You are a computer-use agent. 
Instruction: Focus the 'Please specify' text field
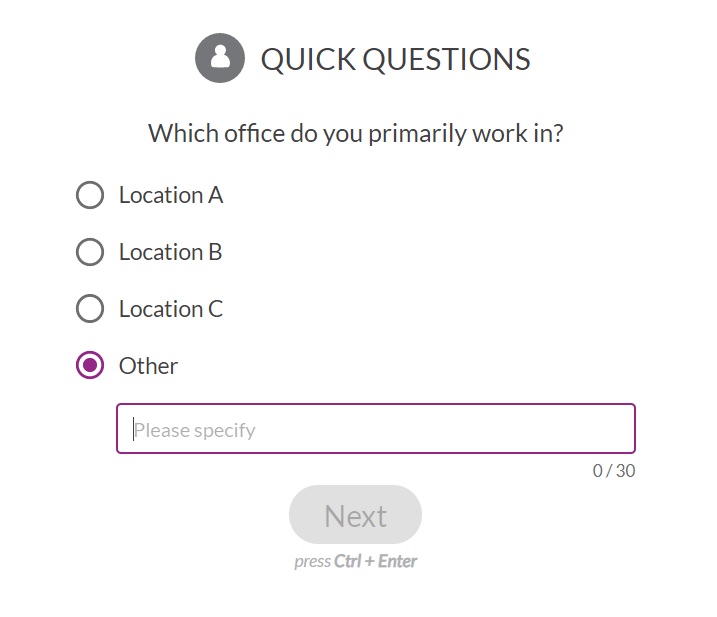coord(376,429)
